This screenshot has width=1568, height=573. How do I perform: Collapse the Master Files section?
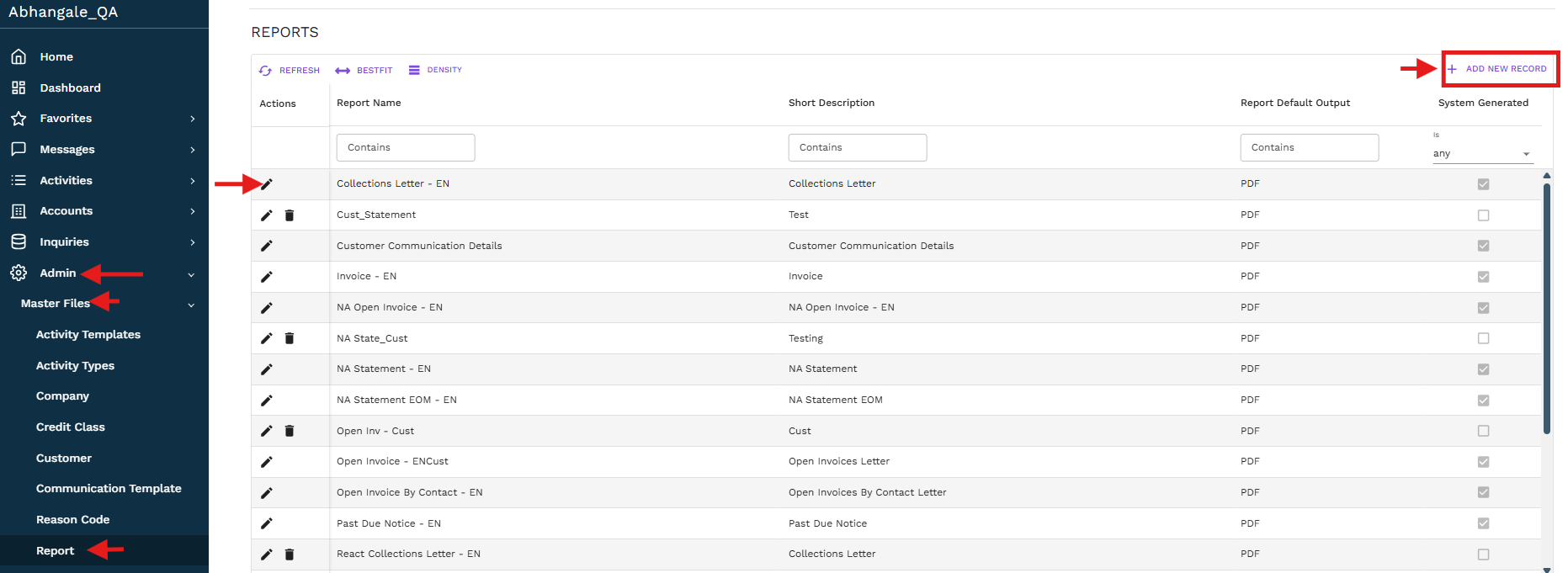pyautogui.click(x=191, y=305)
